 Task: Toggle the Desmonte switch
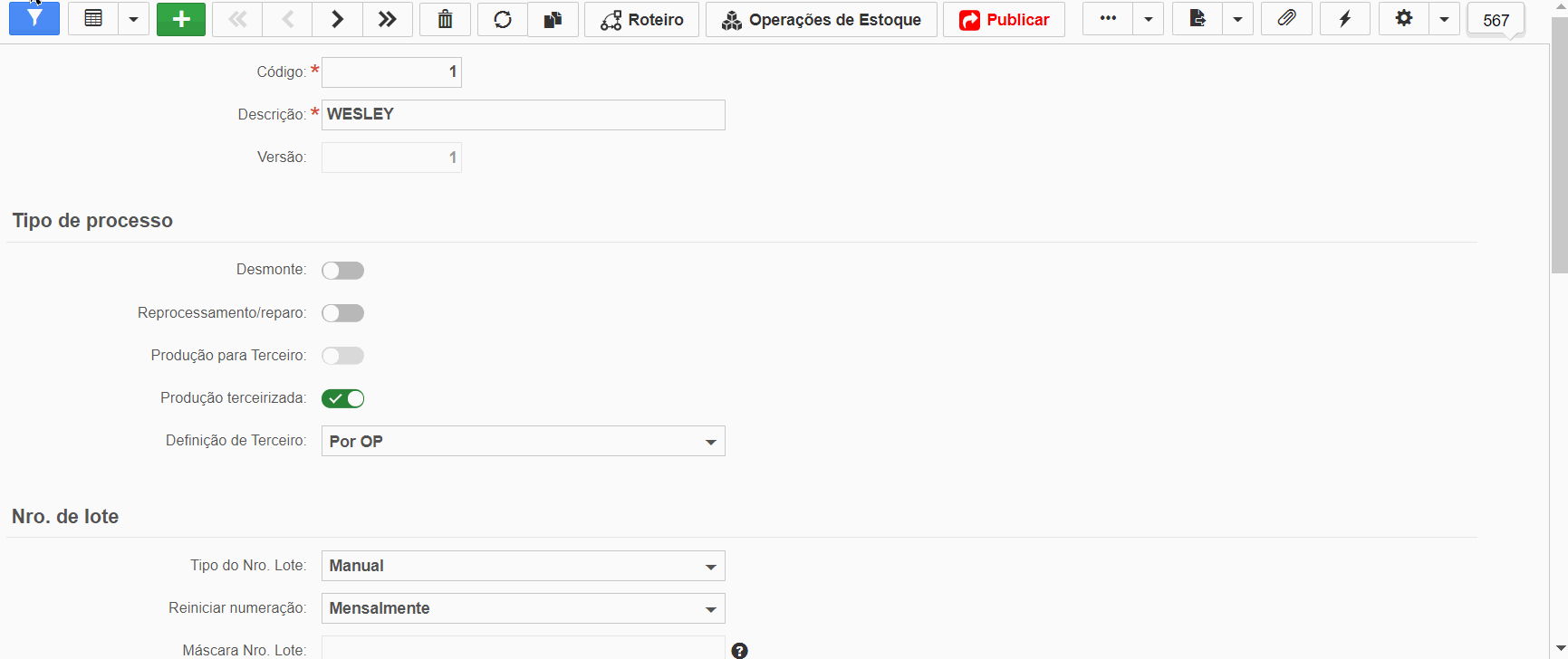point(343,271)
